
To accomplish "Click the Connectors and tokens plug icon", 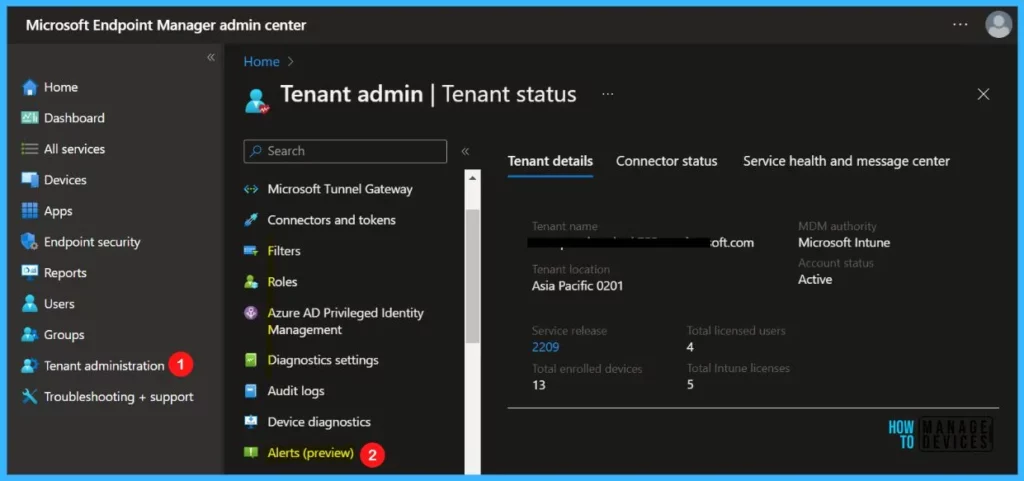I will (x=251, y=220).
